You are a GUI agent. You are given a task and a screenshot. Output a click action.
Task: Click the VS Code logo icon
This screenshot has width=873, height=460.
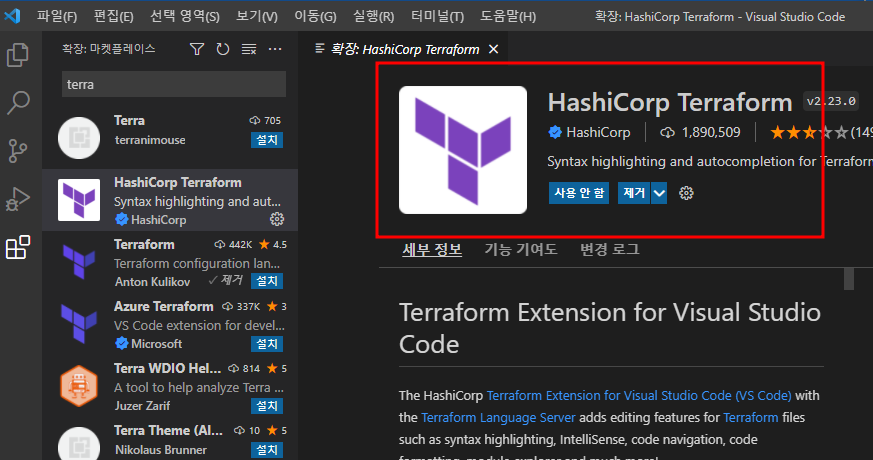pyautogui.click(x=12, y=16)
